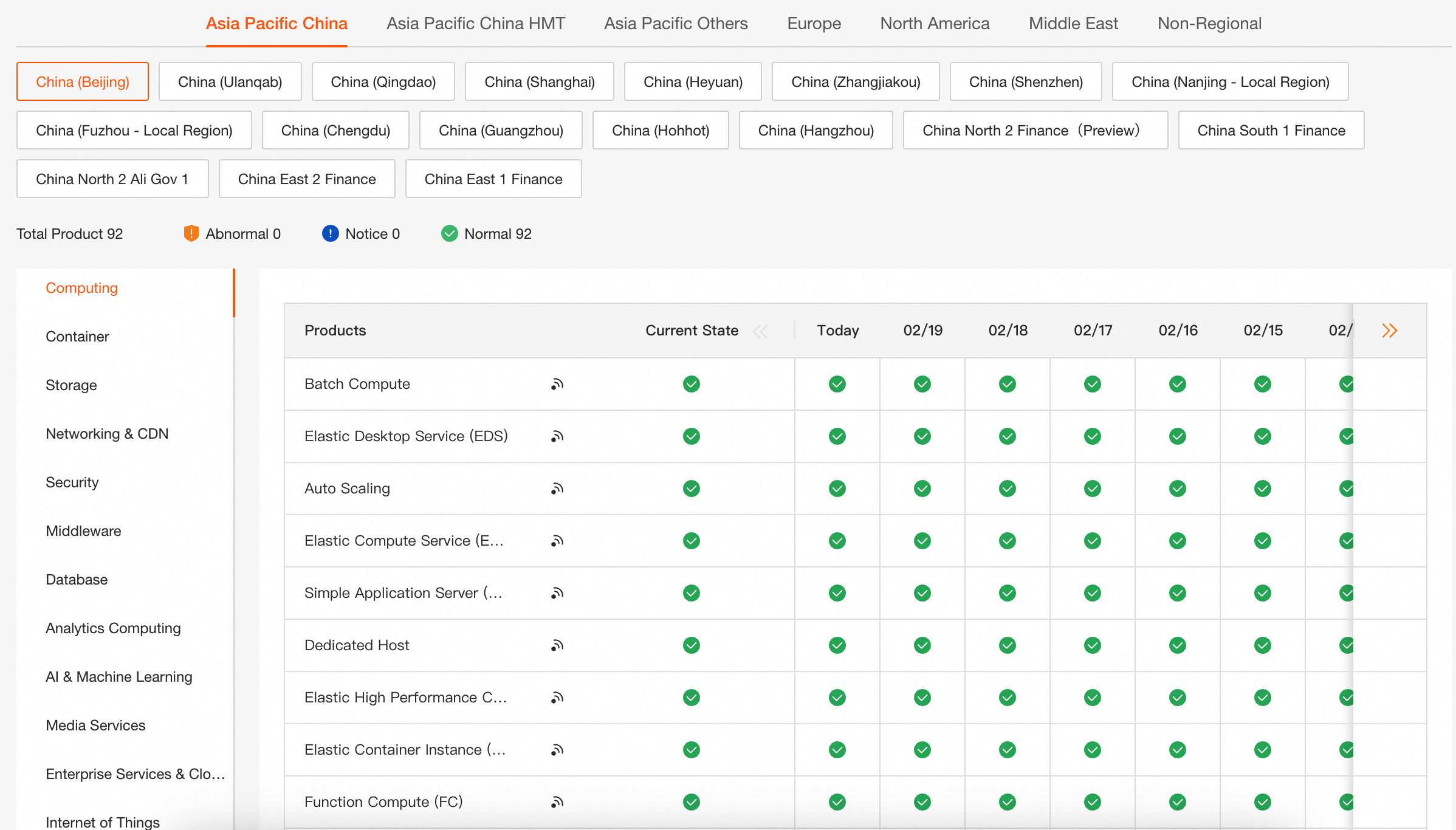This screenshot has height=830, width=1456.
Task: Click the RSS subscribe icon for Batch Compute
Action: 557,384
